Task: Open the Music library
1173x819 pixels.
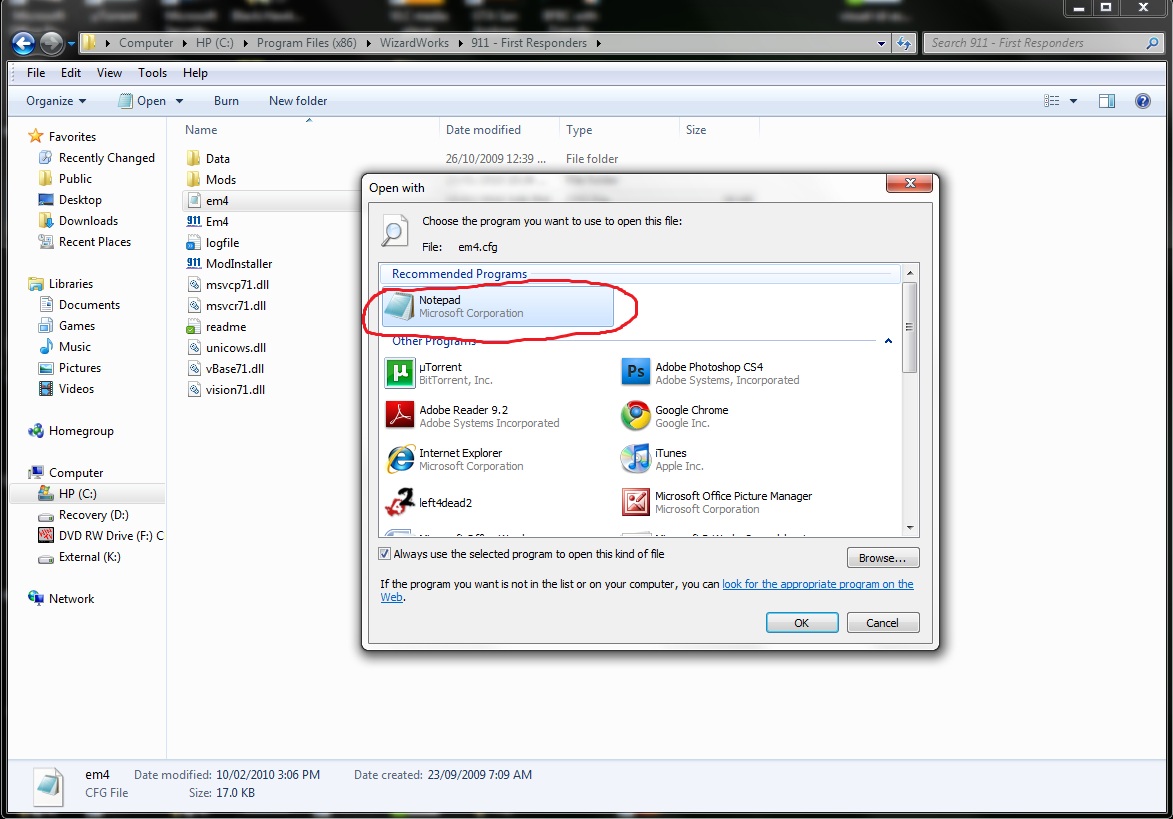Action: coord(74,346)
